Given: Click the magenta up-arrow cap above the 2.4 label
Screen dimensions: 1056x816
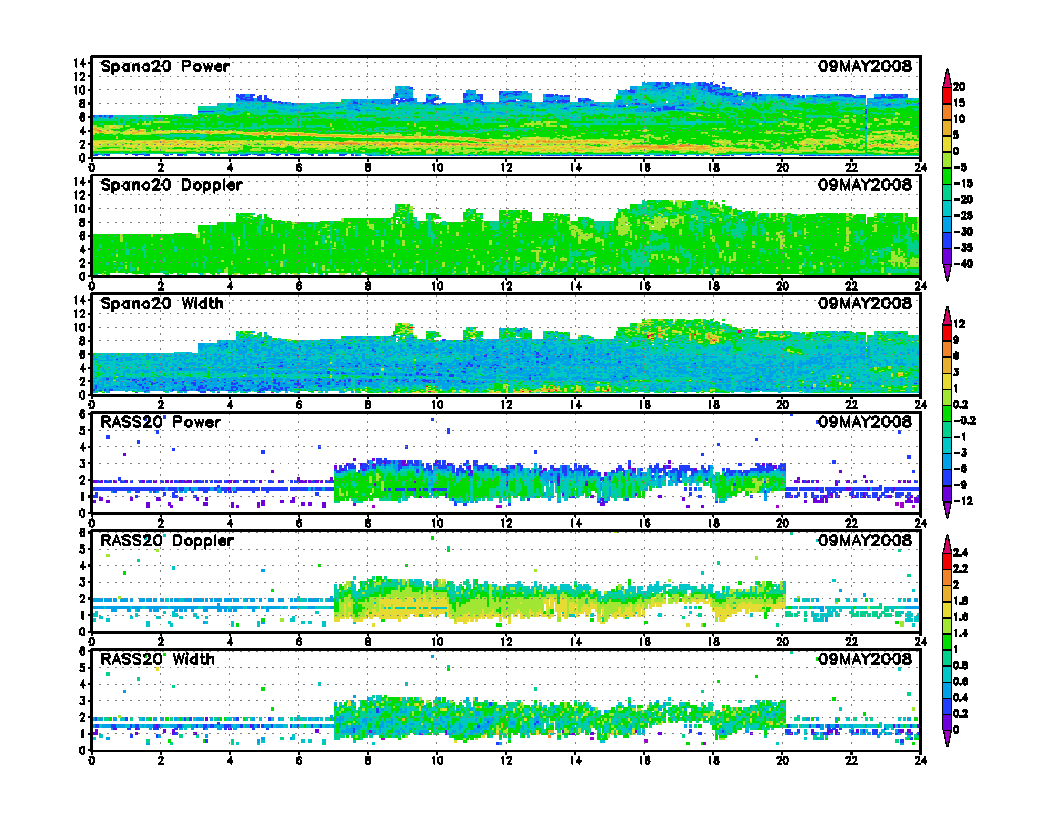Looking at the screenshot, I should [x=947, y=543].
